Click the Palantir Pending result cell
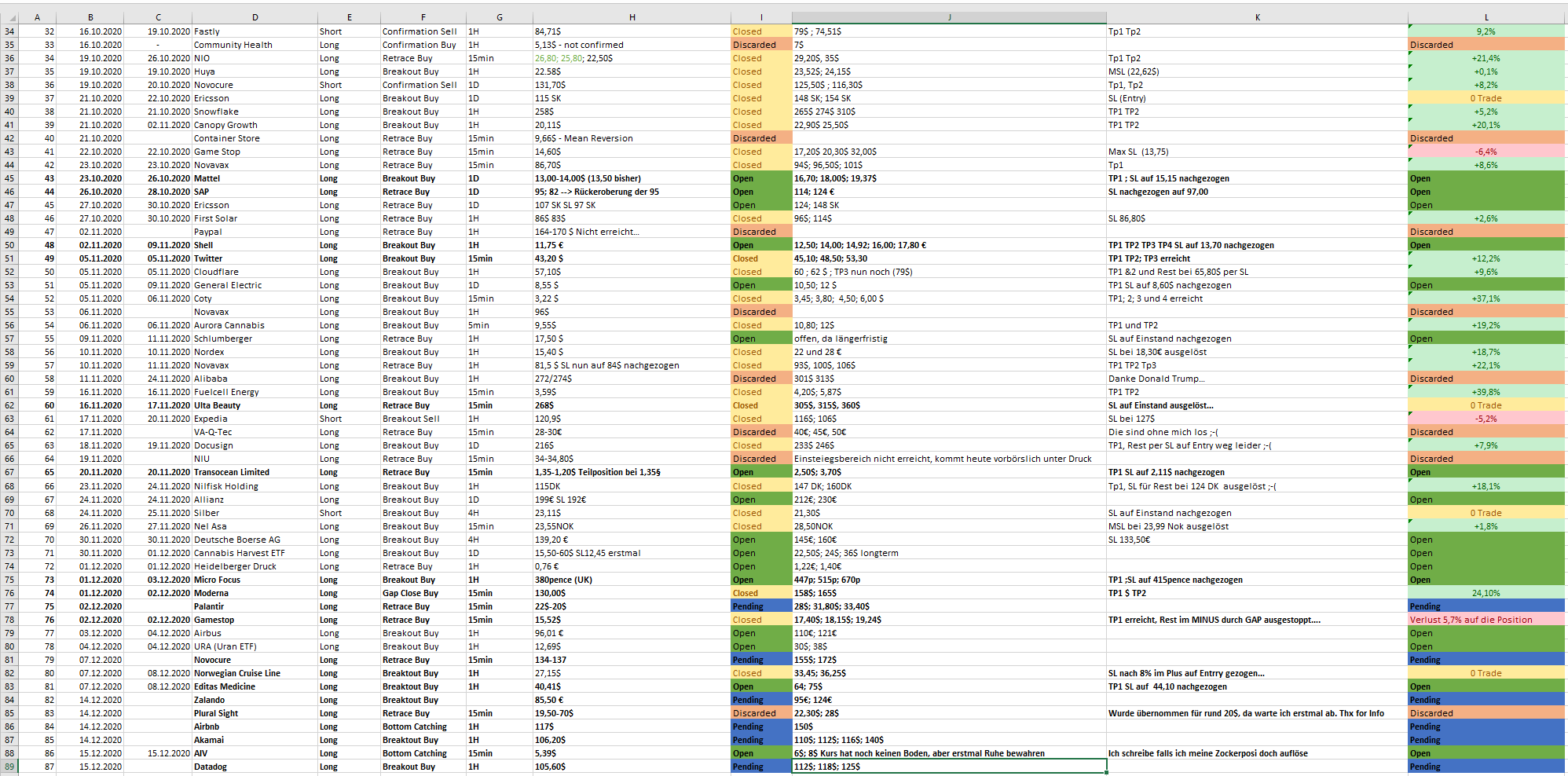 [1485, 606]
